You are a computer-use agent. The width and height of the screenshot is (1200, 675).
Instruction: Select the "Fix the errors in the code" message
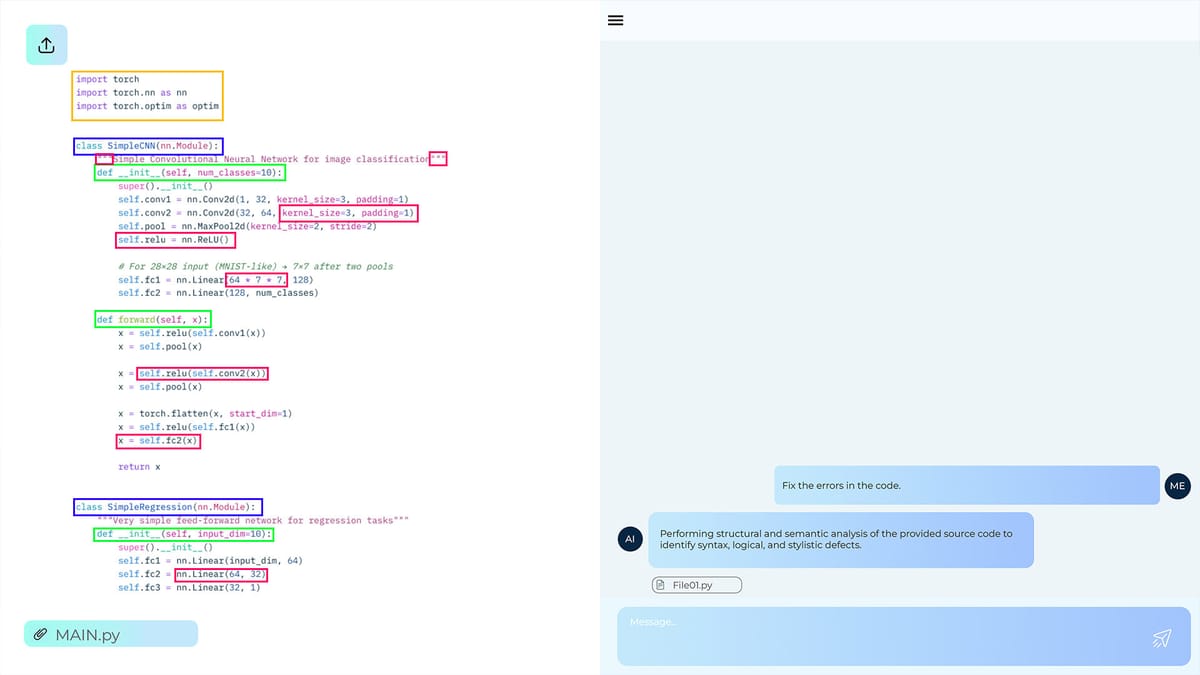(966, 486)
